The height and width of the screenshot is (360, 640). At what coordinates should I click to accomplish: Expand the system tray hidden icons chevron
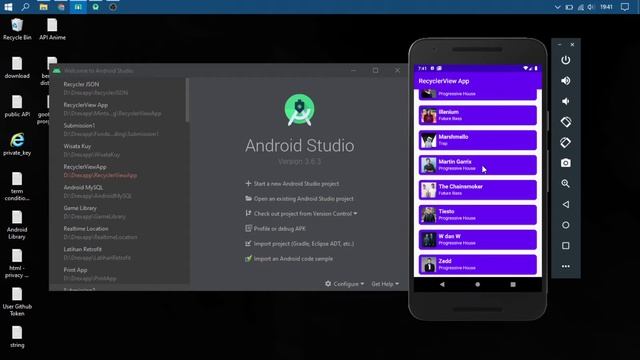(x=557, y=7)
